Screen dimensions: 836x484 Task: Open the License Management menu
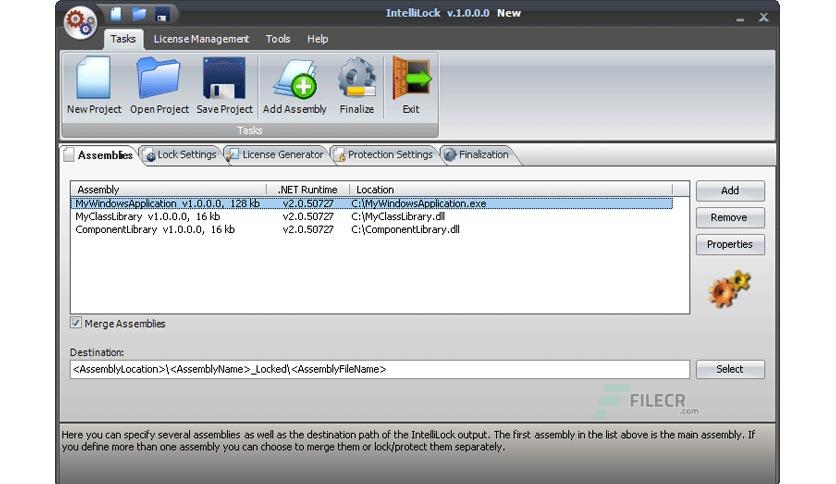point(201,39)
